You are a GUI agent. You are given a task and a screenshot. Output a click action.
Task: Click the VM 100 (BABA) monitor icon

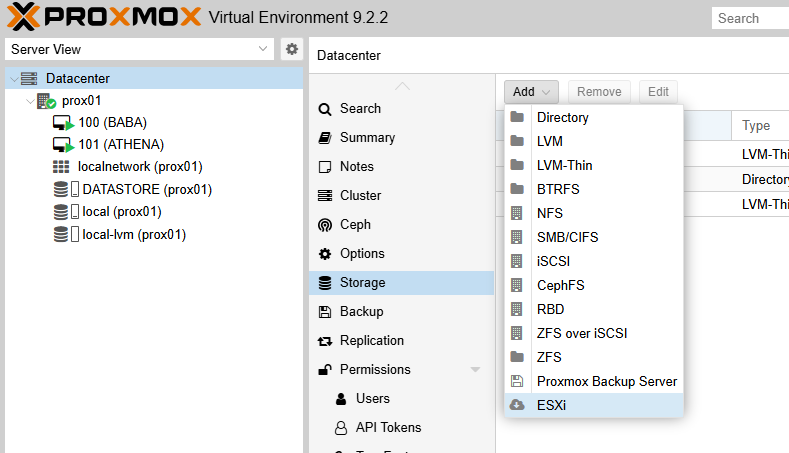(63, 123)
